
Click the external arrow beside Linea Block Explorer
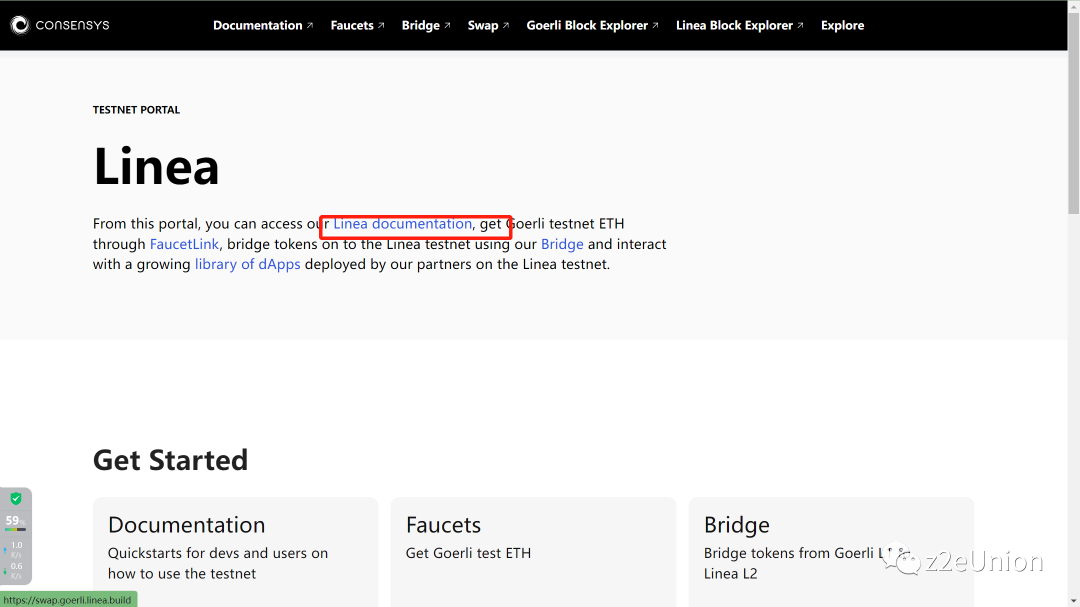[x=801, y=25]
